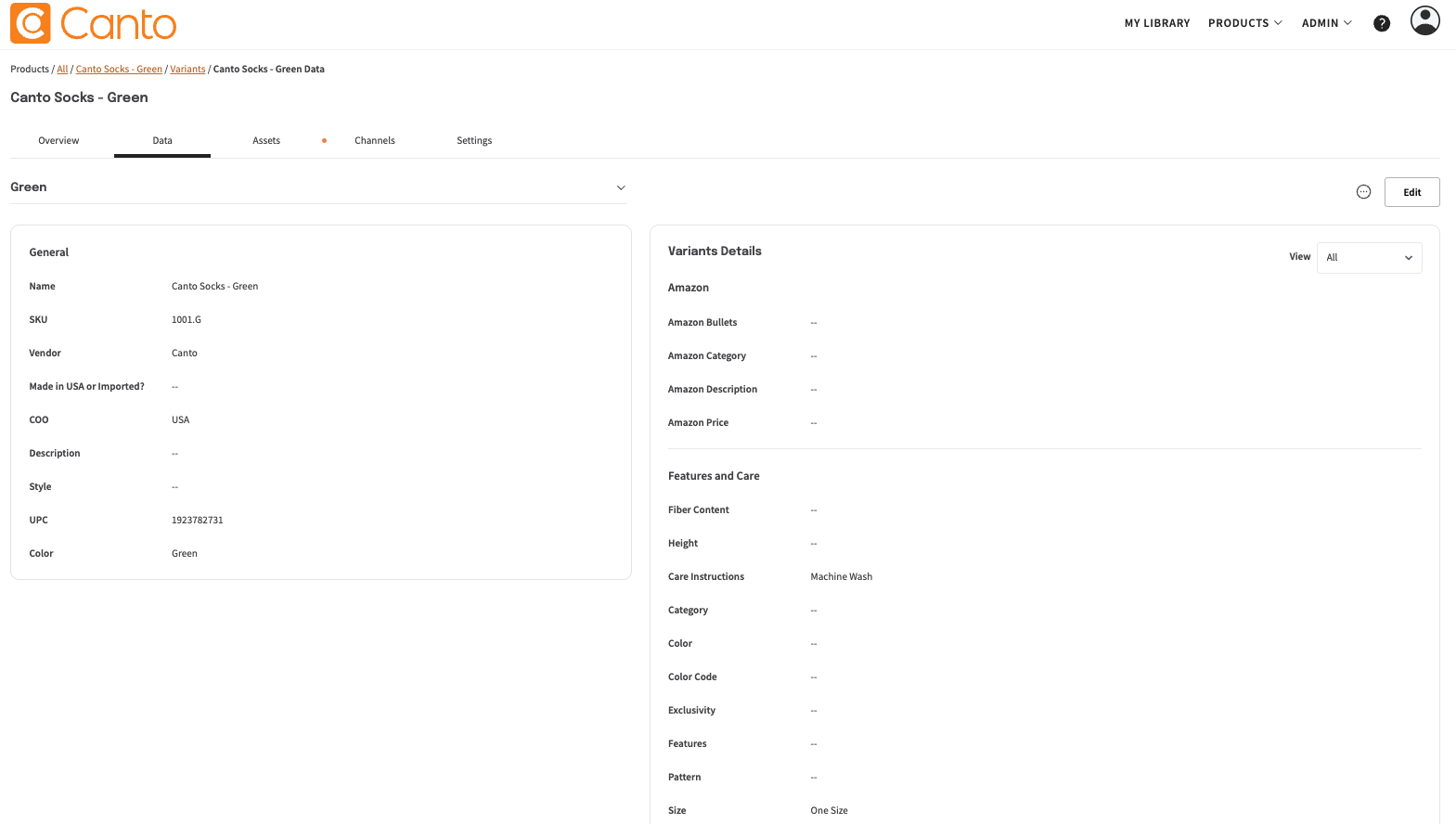1456x824 pixels.
Task: Switch to the Assets tab
Action: point(266,141)
